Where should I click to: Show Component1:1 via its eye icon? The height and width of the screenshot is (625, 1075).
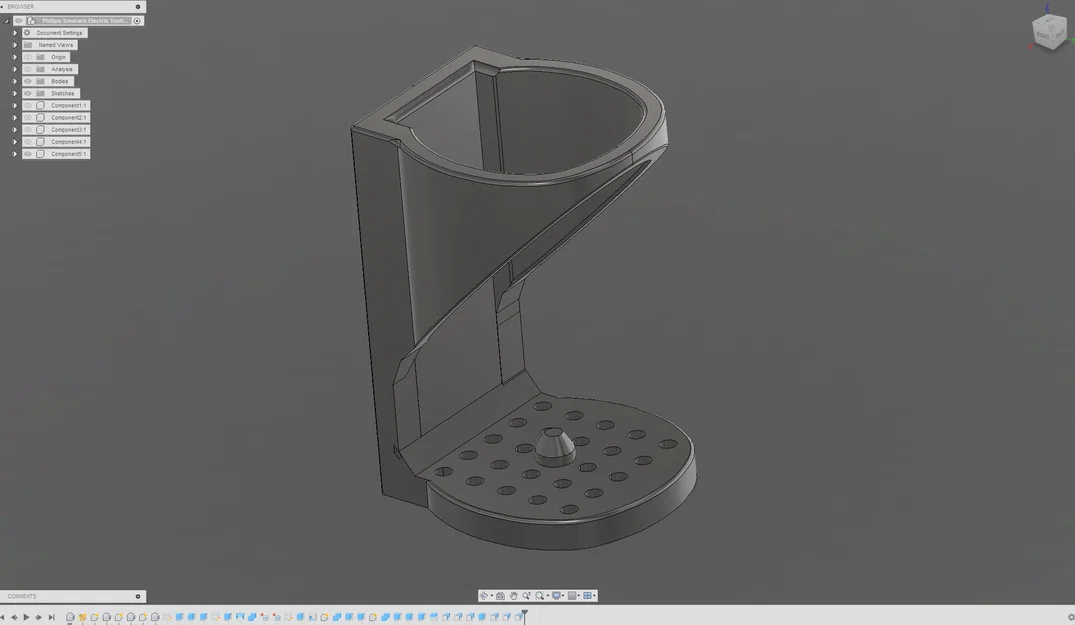tap(28, 106)
